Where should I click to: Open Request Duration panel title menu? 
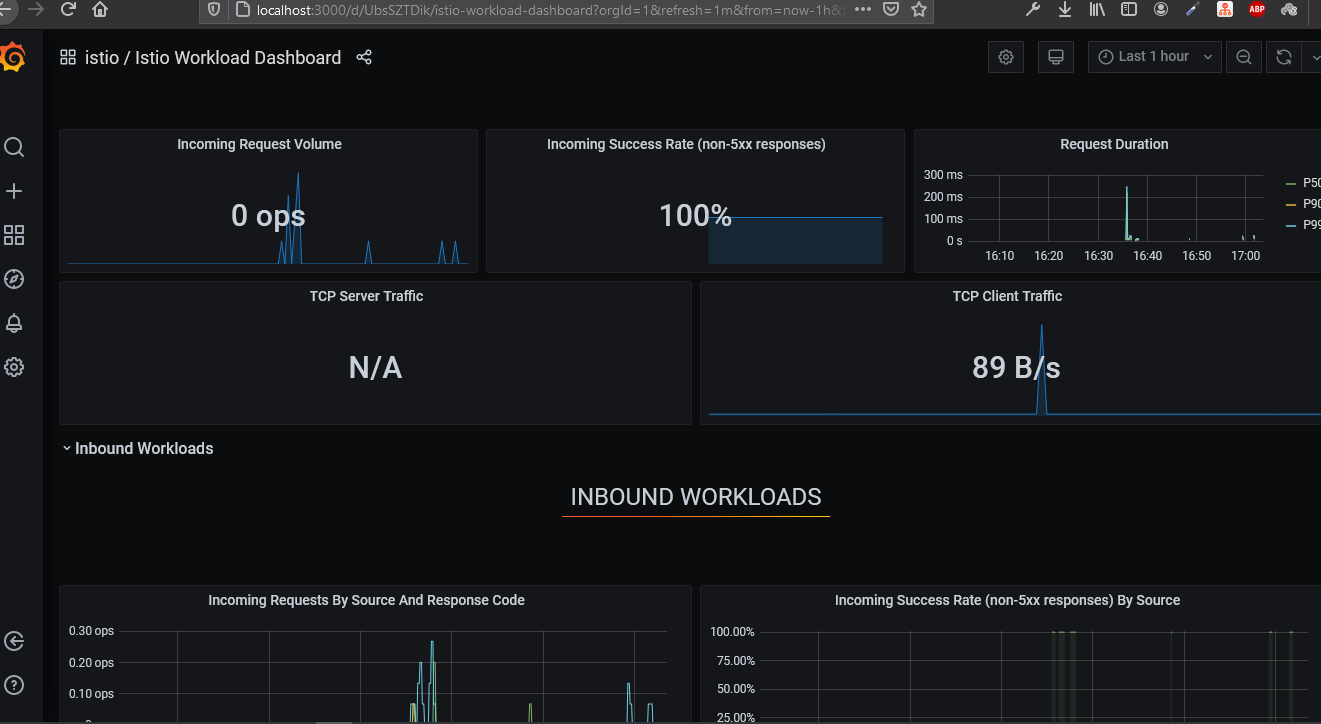(x=1114, y=144)
